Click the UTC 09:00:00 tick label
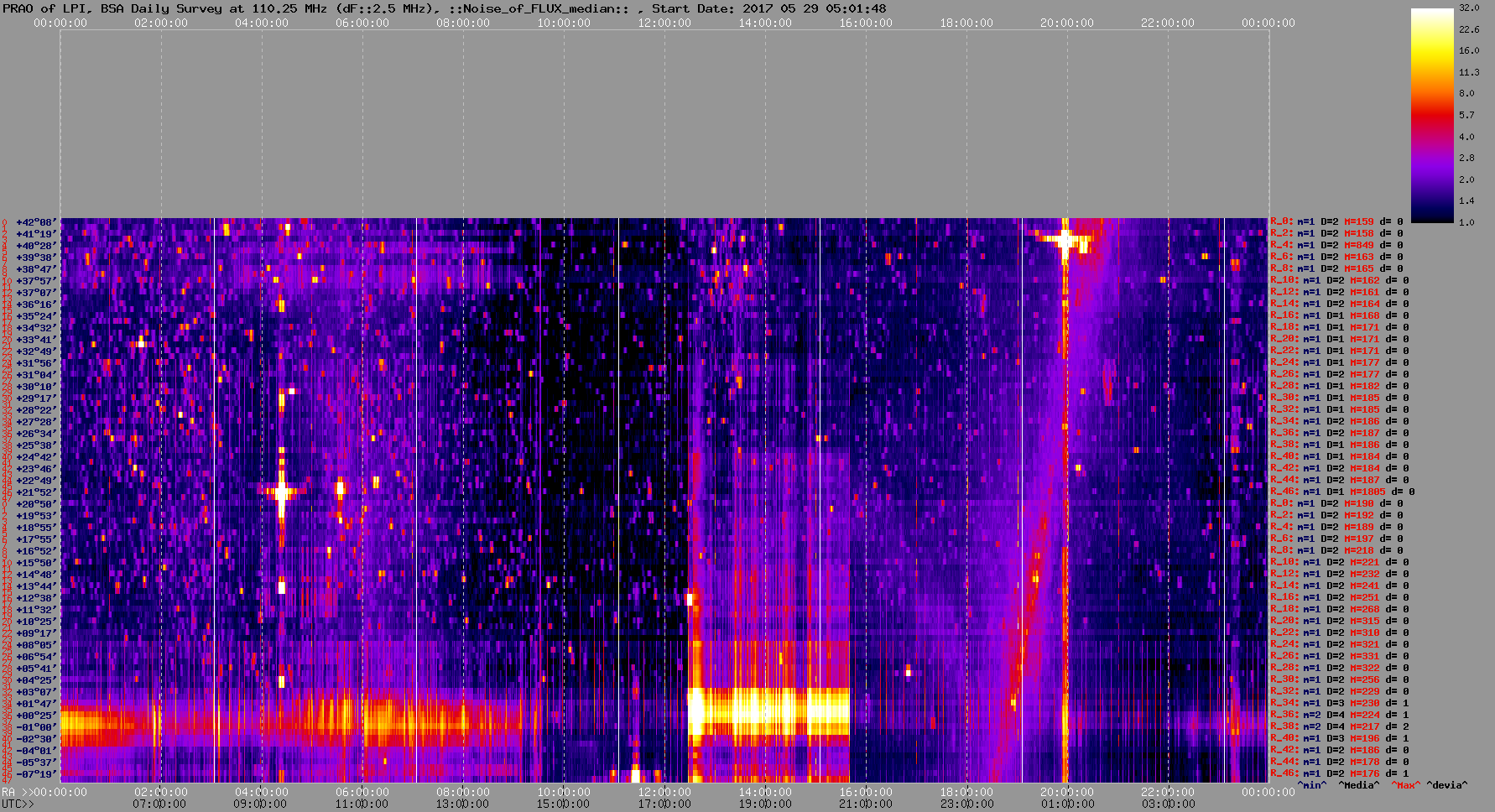The width and height of the screenshot is (1495, 812). click(x=262, y=804)
